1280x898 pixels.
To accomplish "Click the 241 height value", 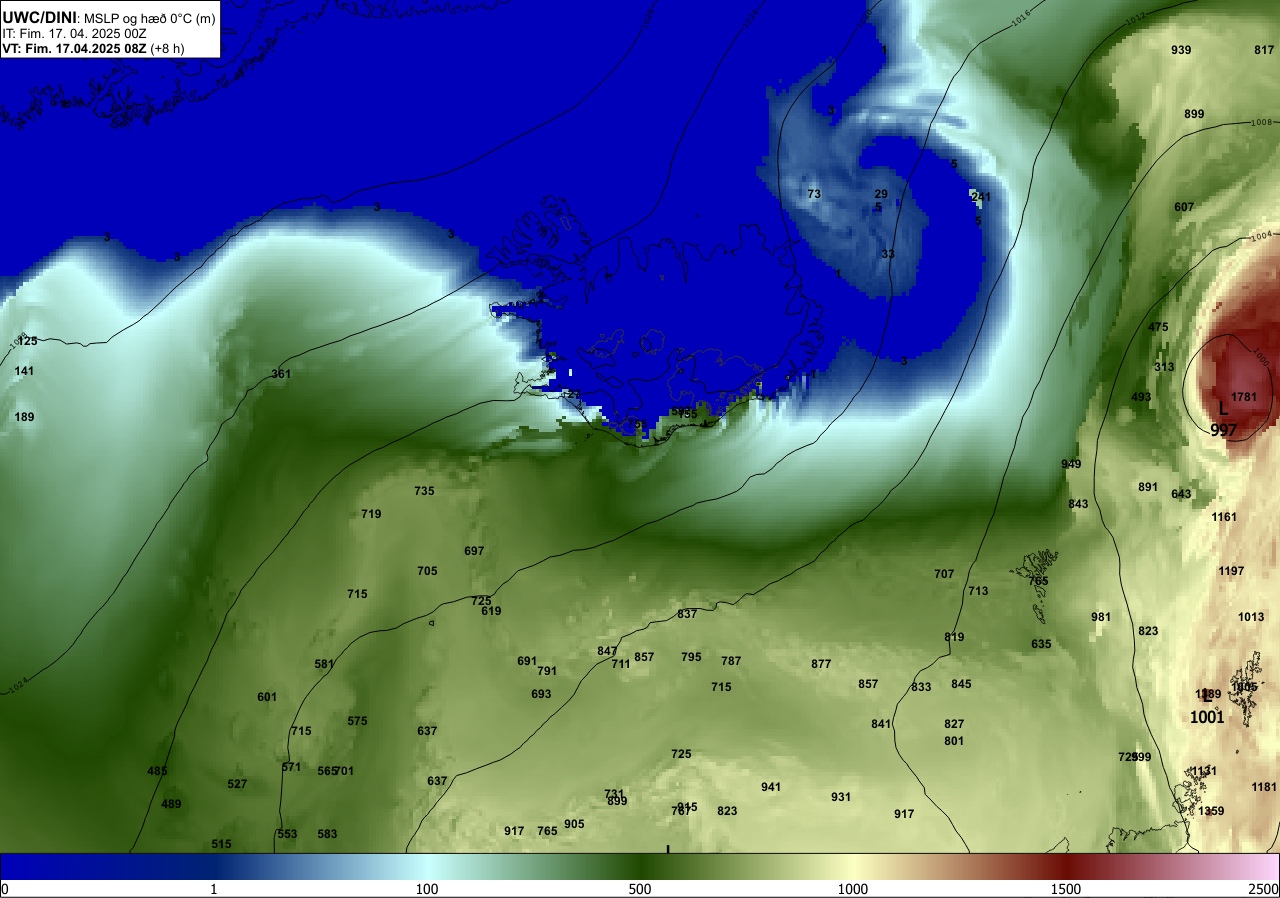I will click(981, 197).
